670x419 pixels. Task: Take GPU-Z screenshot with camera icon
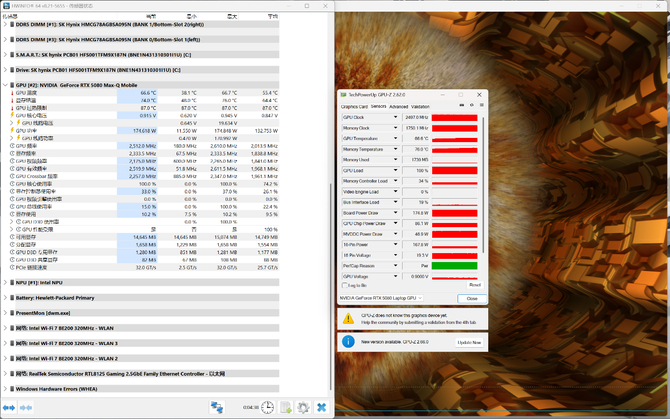461,105
